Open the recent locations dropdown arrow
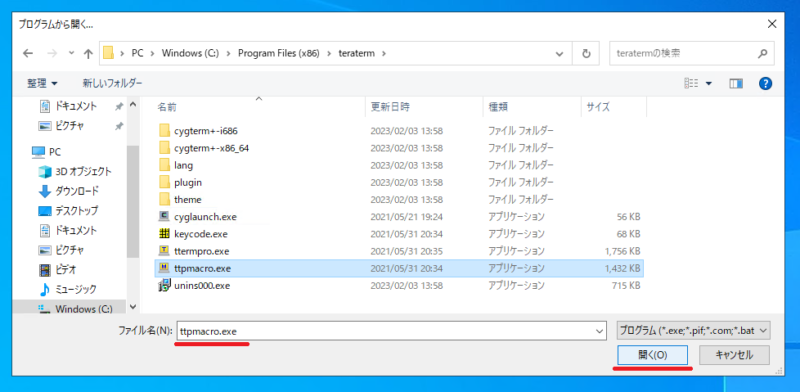 point(71,53)
